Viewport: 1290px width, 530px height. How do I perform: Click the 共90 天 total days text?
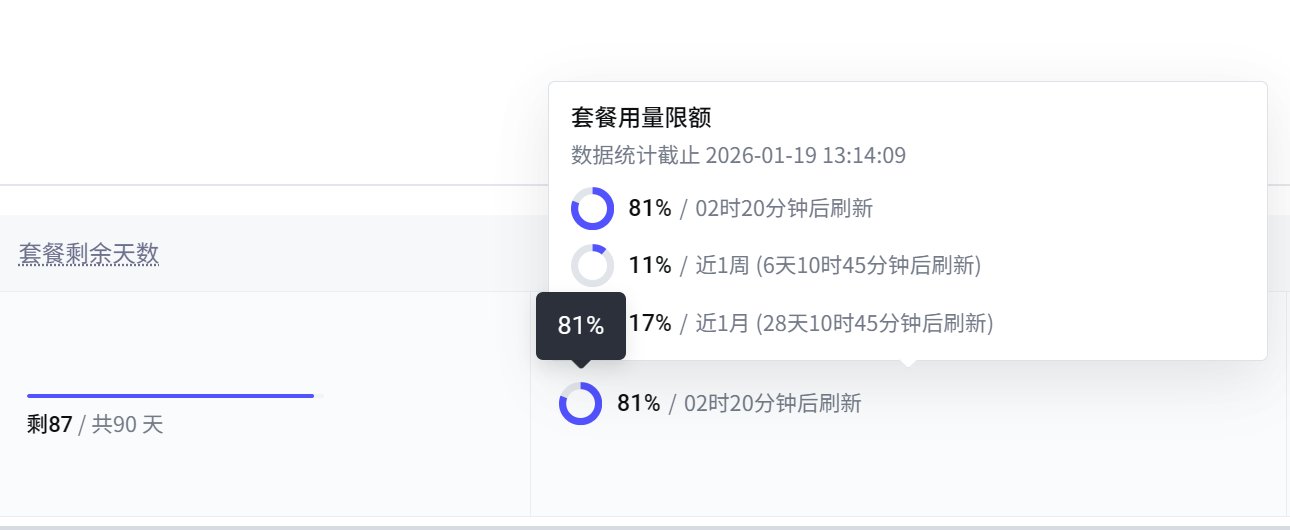pyautogui.click(x=128, y=425)
